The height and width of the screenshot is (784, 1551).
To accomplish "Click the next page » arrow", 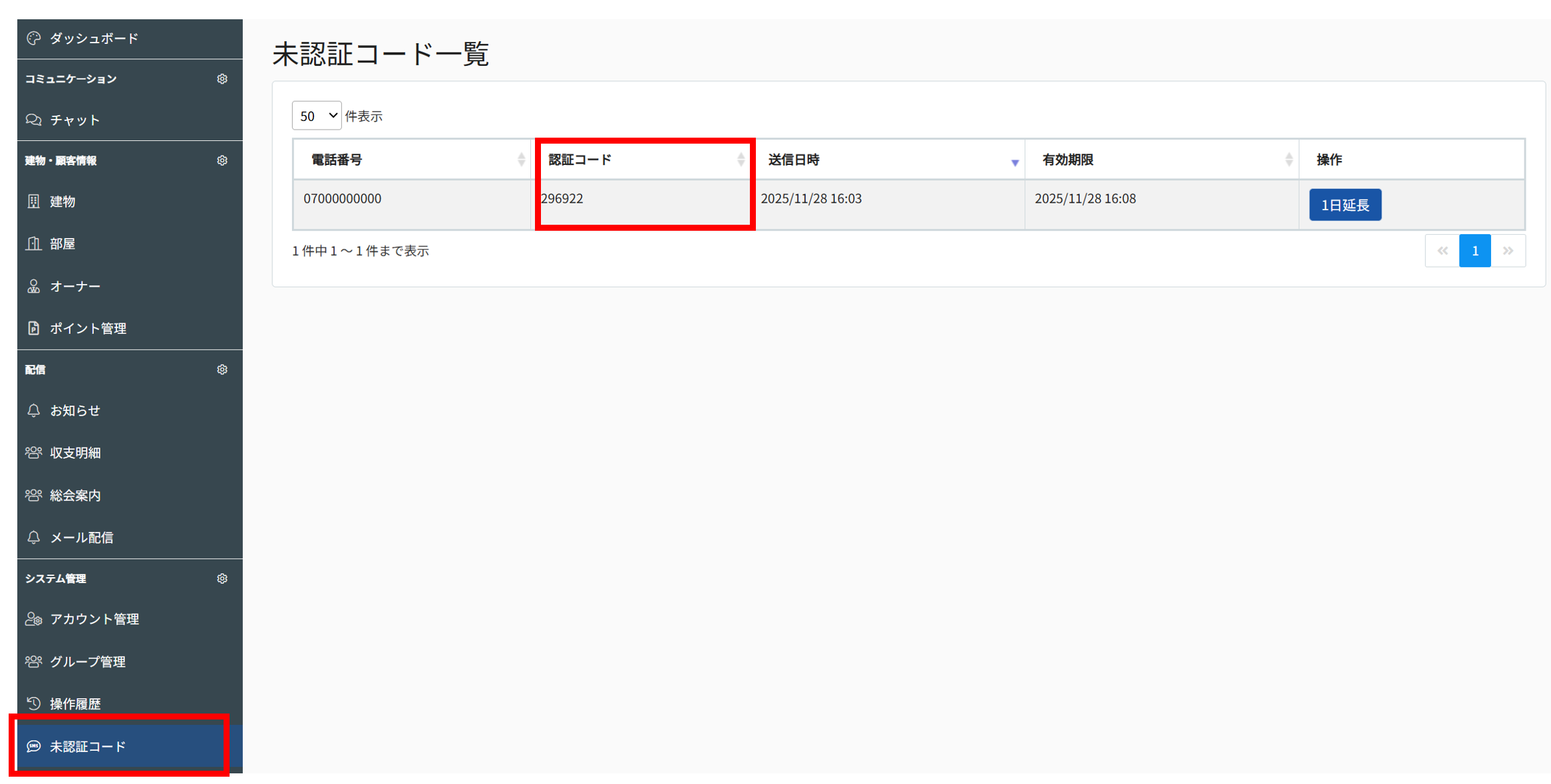I will click(x=1508, y=251).
